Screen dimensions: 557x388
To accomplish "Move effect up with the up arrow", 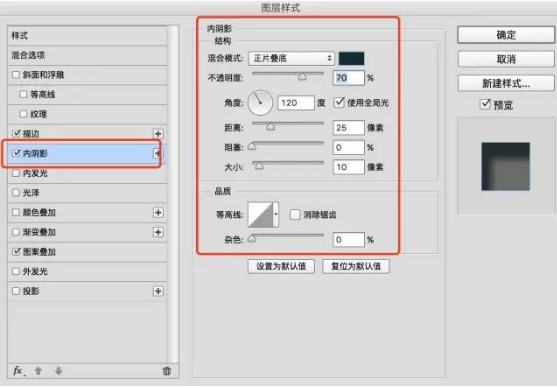I will tap(38, 371).
